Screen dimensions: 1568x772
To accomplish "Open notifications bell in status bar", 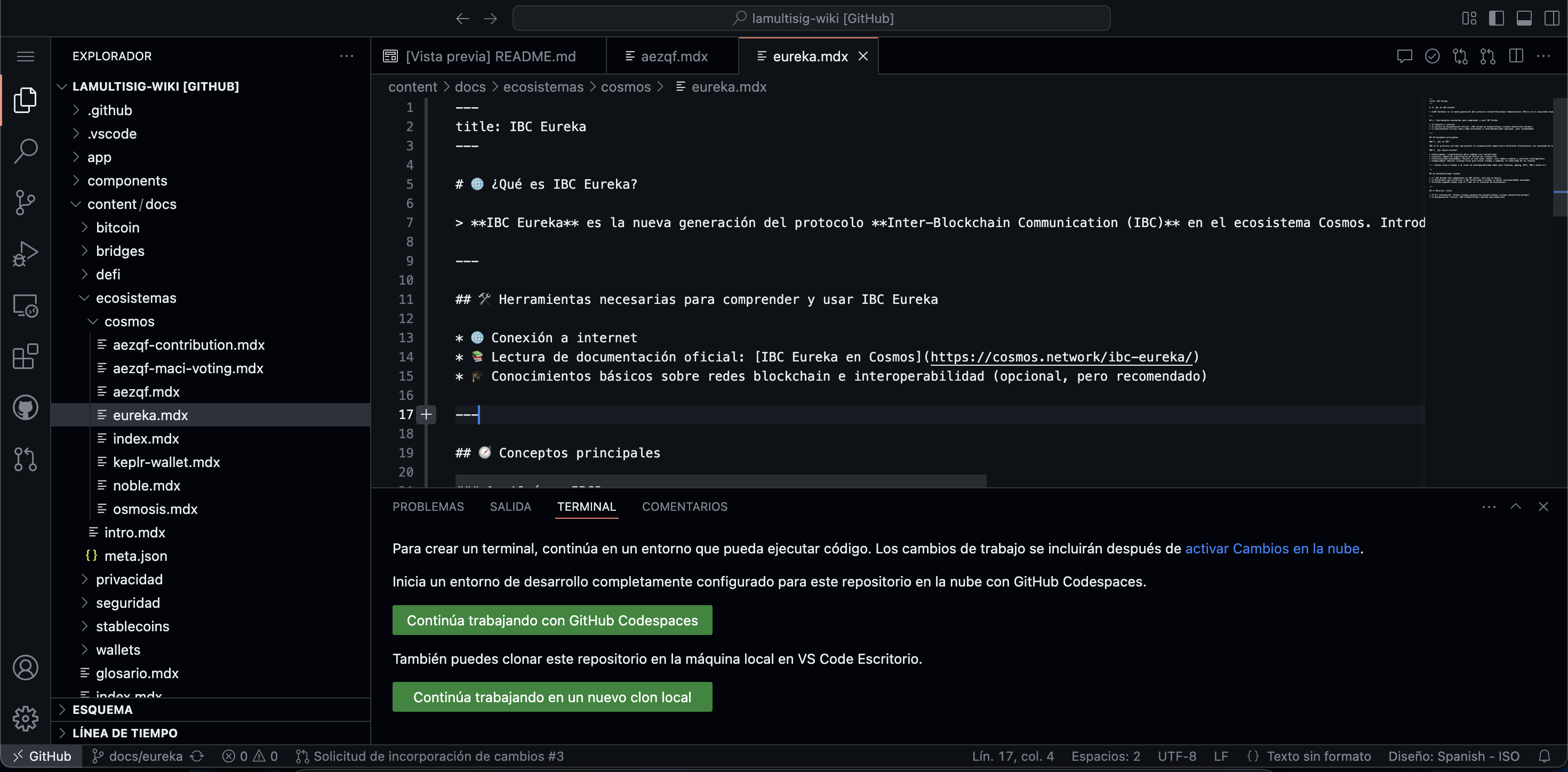I will [x=1544, y=756].
